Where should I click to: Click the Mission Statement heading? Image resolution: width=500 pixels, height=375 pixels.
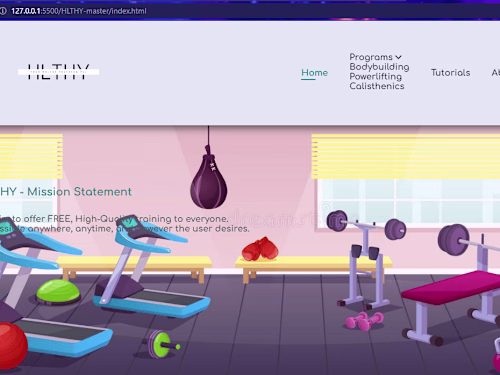tap(66, 192)
